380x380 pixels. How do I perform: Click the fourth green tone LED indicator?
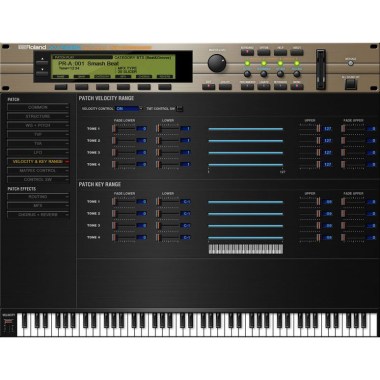[x=296, y=63]
